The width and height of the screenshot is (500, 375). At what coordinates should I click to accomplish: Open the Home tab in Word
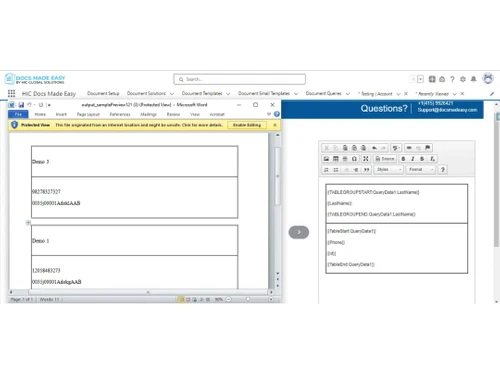(x=40, y=114)
